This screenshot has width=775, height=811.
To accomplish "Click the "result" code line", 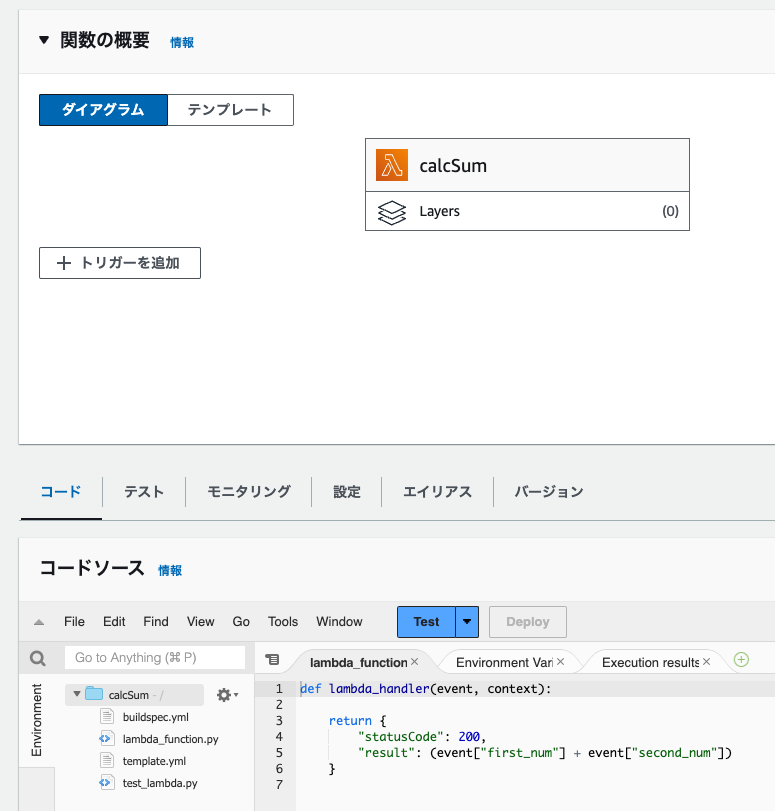I will 545,753.
